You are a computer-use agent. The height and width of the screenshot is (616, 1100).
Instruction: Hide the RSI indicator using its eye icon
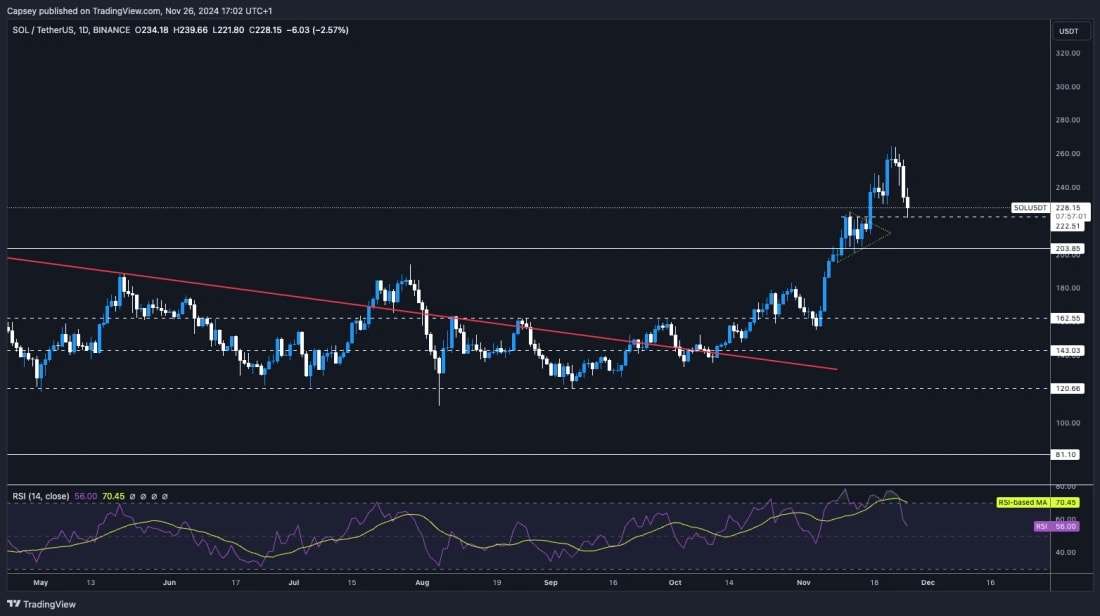132,497
